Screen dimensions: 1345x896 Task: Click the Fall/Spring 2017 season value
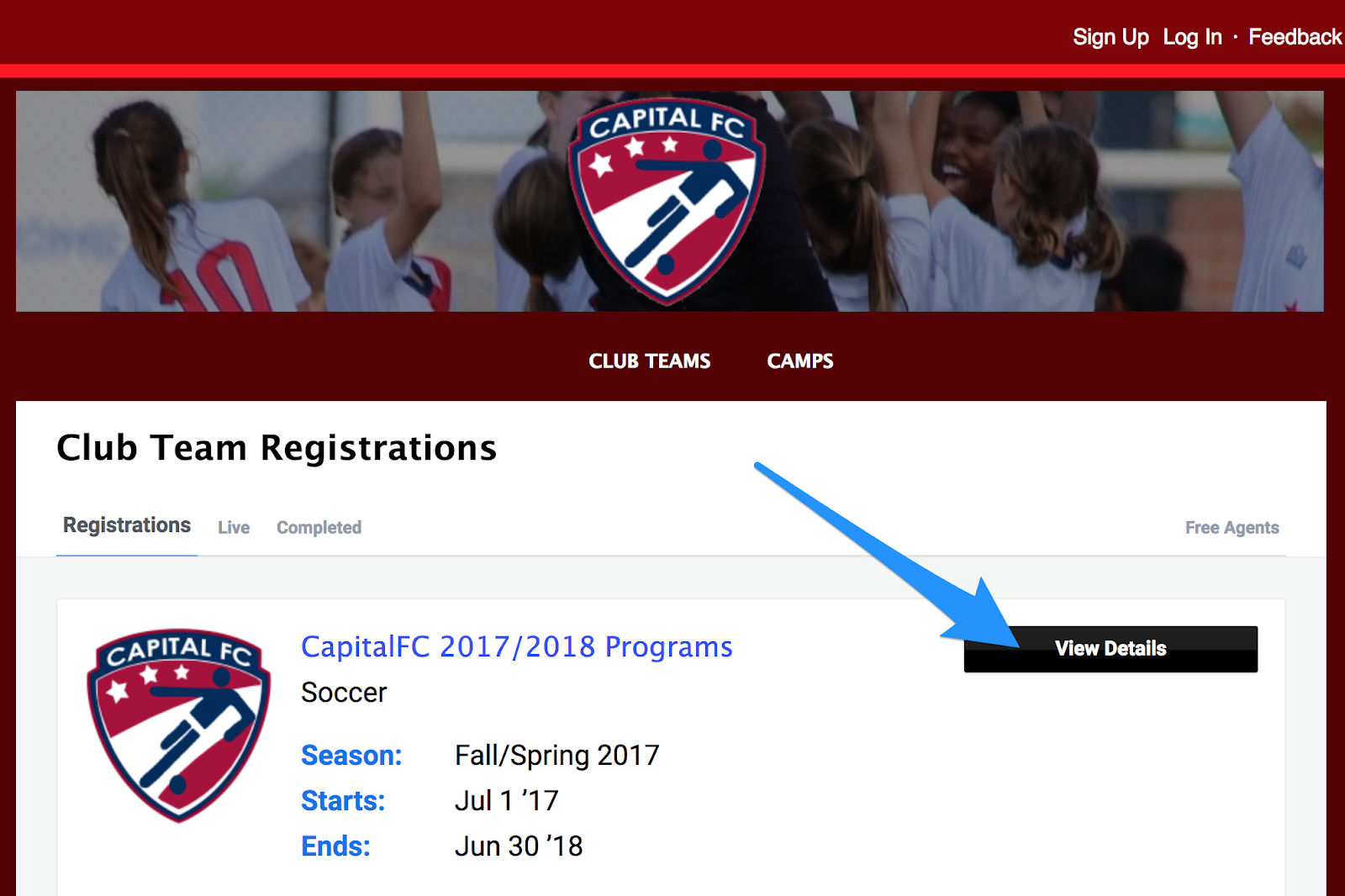[x=556, y=756]
